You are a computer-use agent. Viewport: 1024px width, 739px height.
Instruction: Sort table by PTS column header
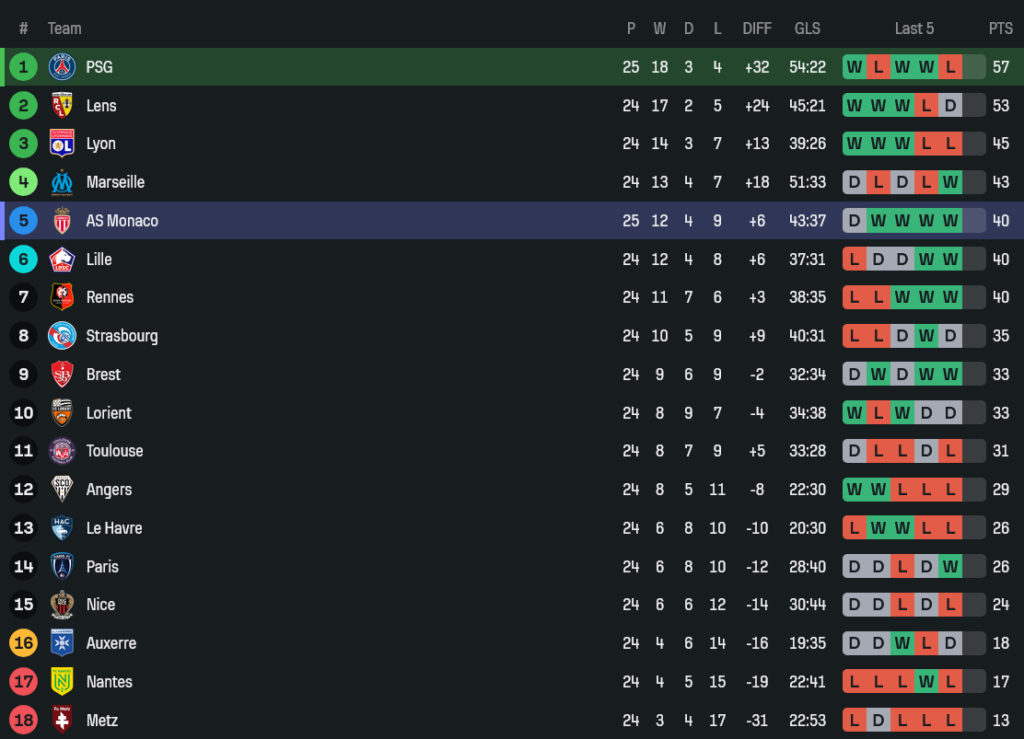pos(1000,28)
